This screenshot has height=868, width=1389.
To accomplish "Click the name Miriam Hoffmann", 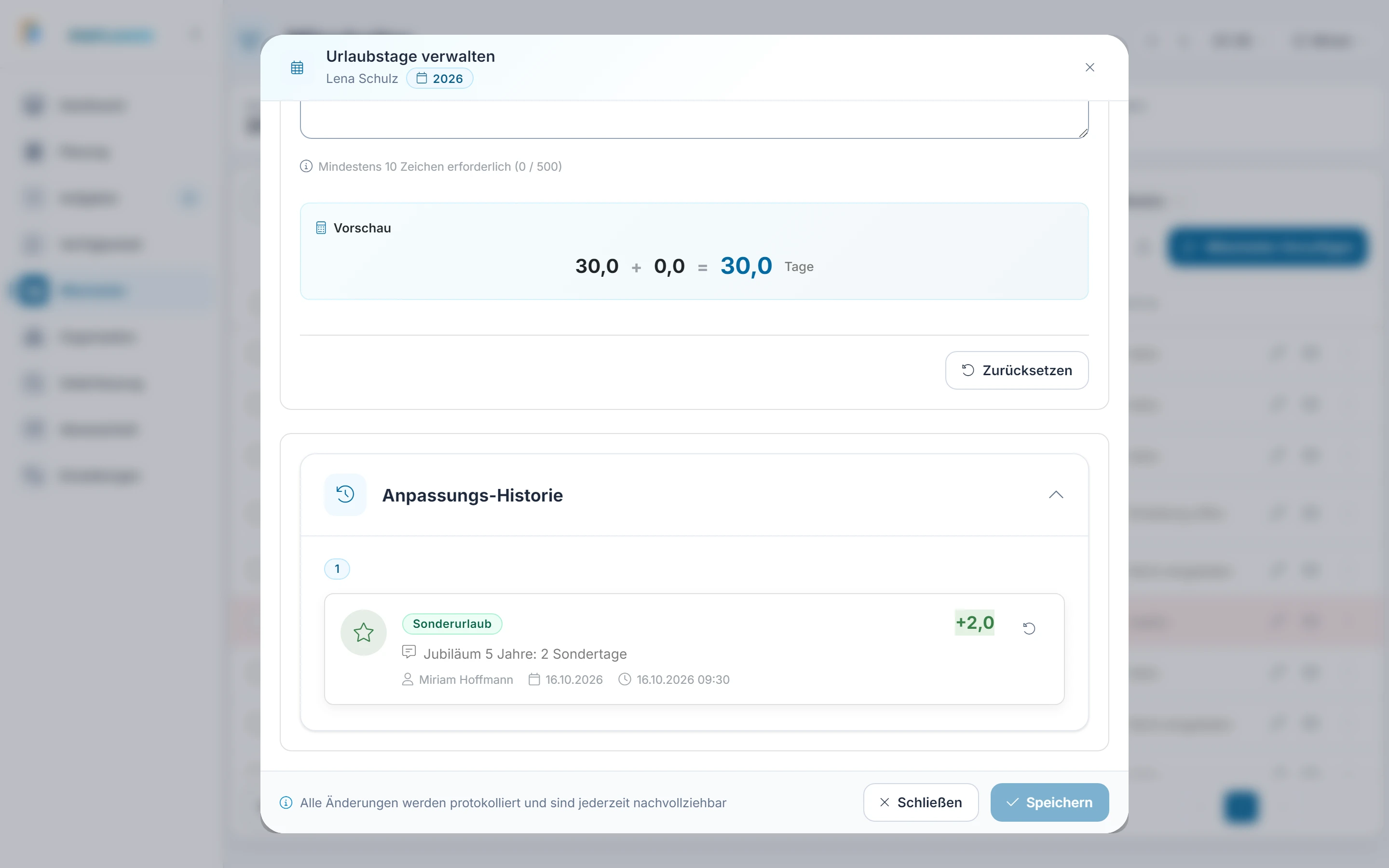I will (x=465, y=680).
